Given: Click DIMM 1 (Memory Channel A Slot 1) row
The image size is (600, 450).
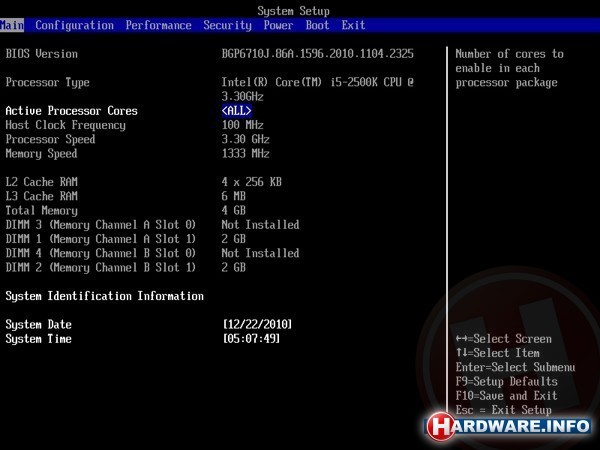Looking at the screenshot, I should coord(126,239).
